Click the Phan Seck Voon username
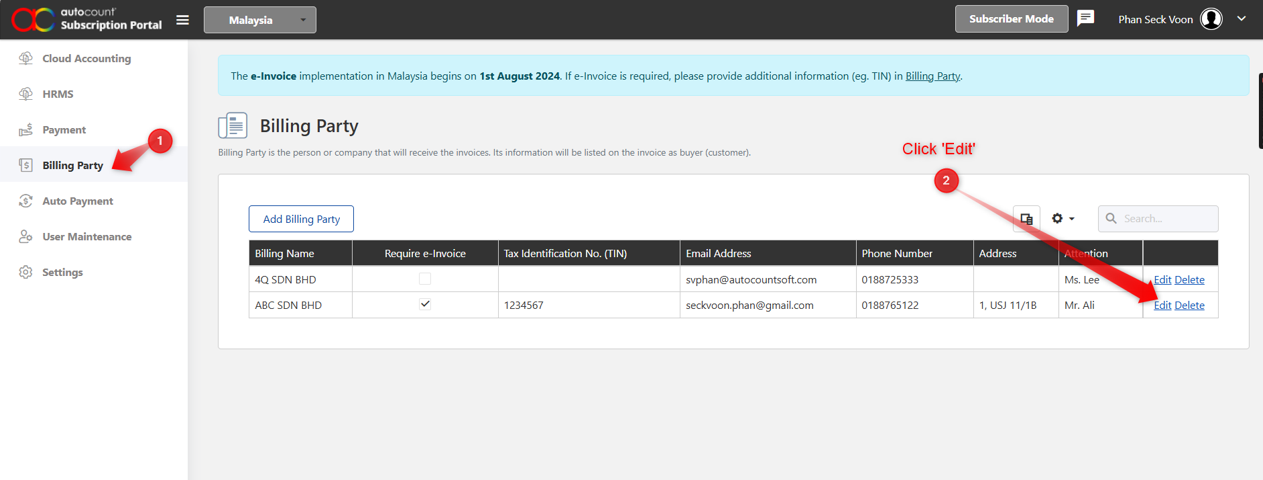 [1155, 19]
